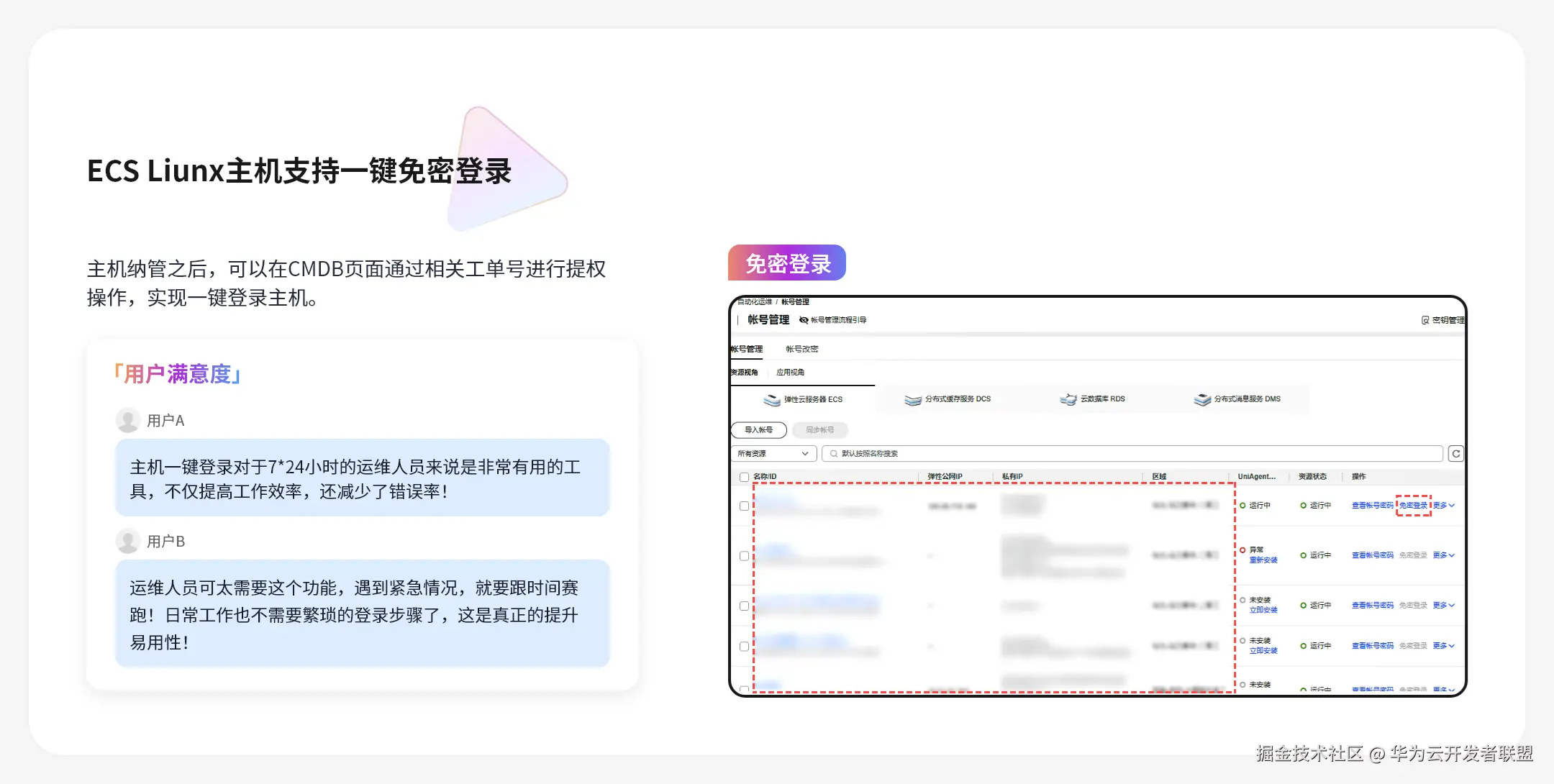This screenshot has width=1554, height=784.
Task: Click 重新安装 link under 异常 status
Action: tap(1263, 560)
